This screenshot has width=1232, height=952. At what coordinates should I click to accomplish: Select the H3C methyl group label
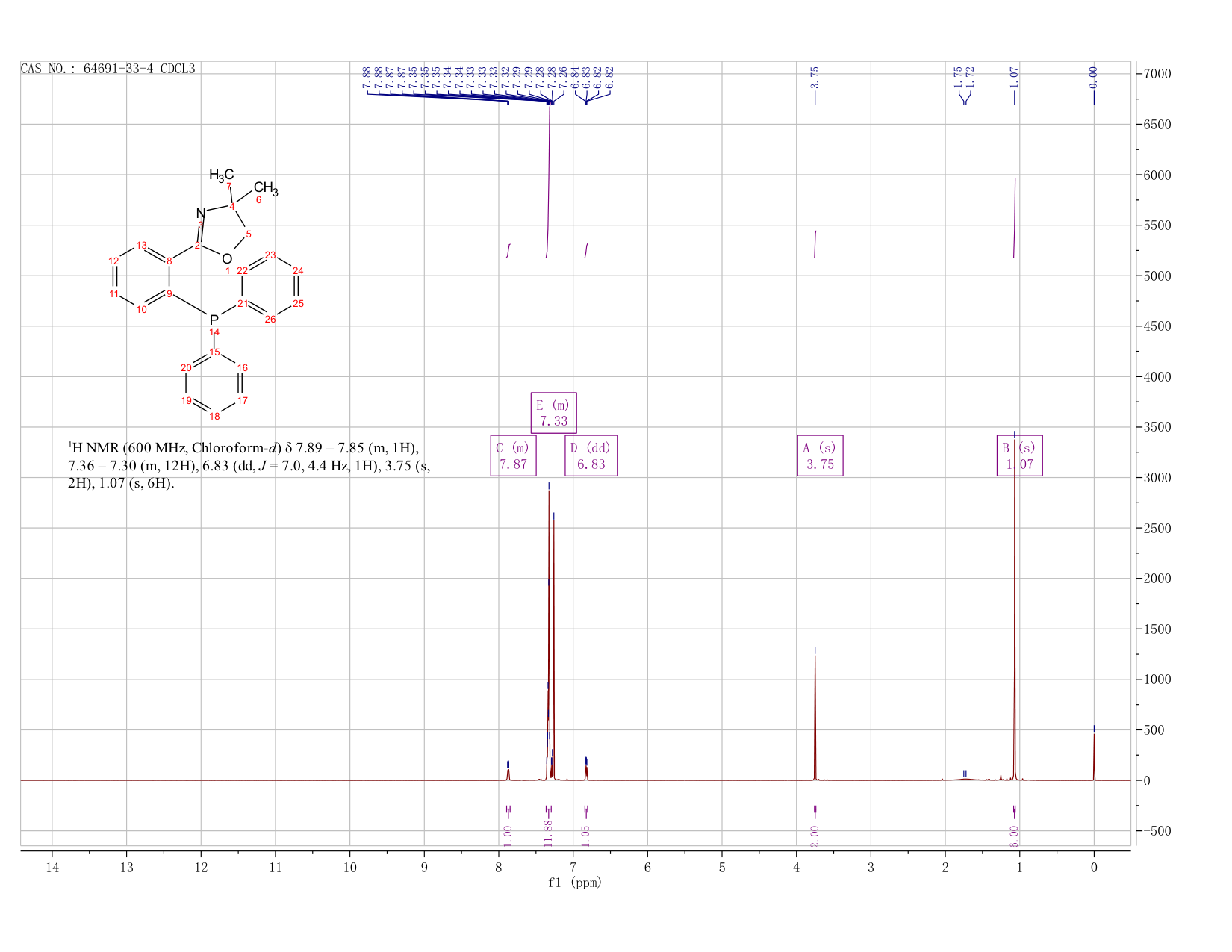[x=221, y=175]
